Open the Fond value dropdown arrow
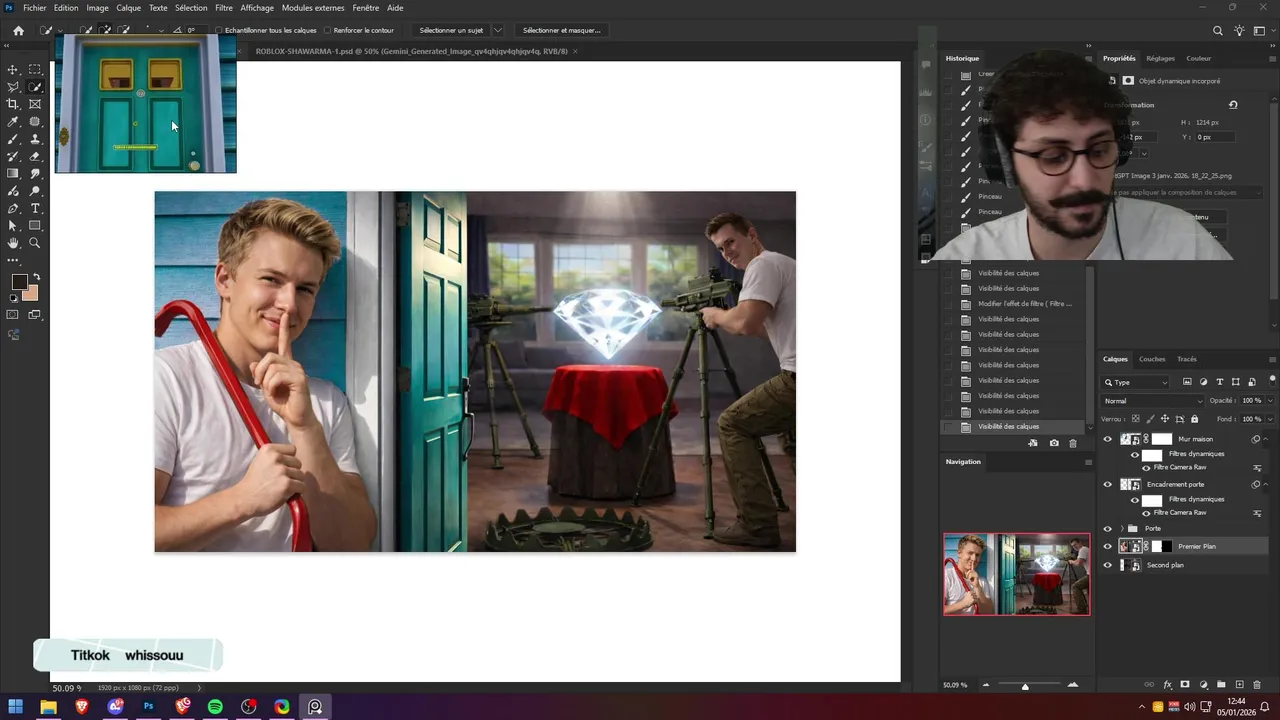This screenshot has height=720, width=1280. click(x=1270, y=418)
